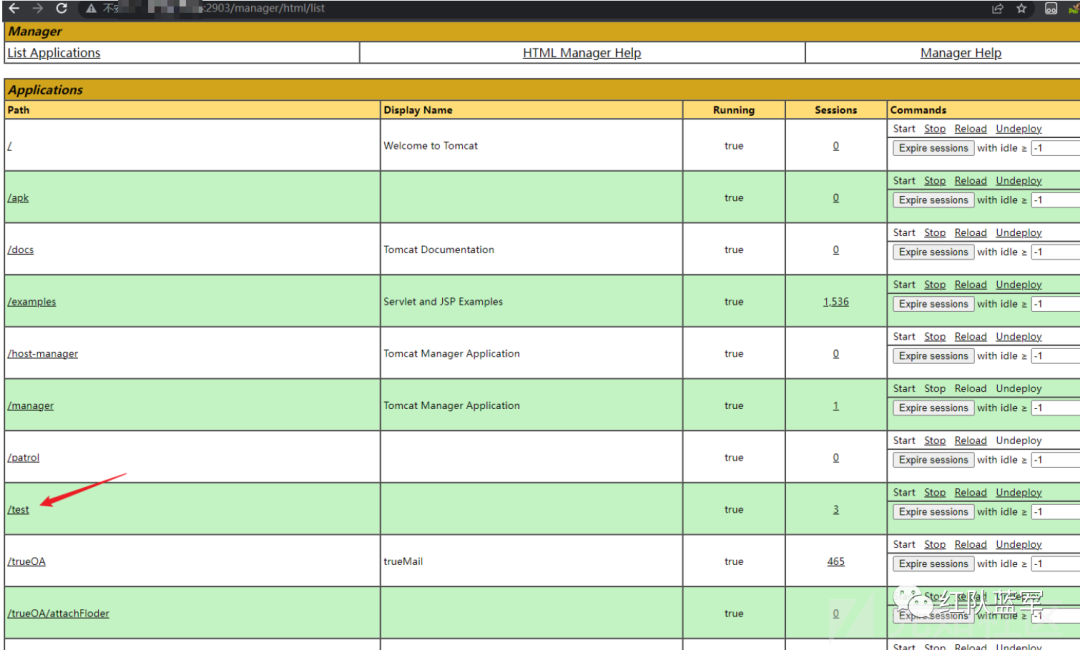View the 3 sessions of /test
This screenshot has width=1080, height=650.
point(835,510)
